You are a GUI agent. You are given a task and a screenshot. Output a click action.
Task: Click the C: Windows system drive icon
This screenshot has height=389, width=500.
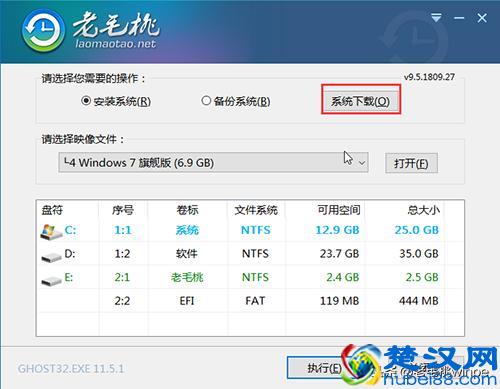tap(51, 231)
